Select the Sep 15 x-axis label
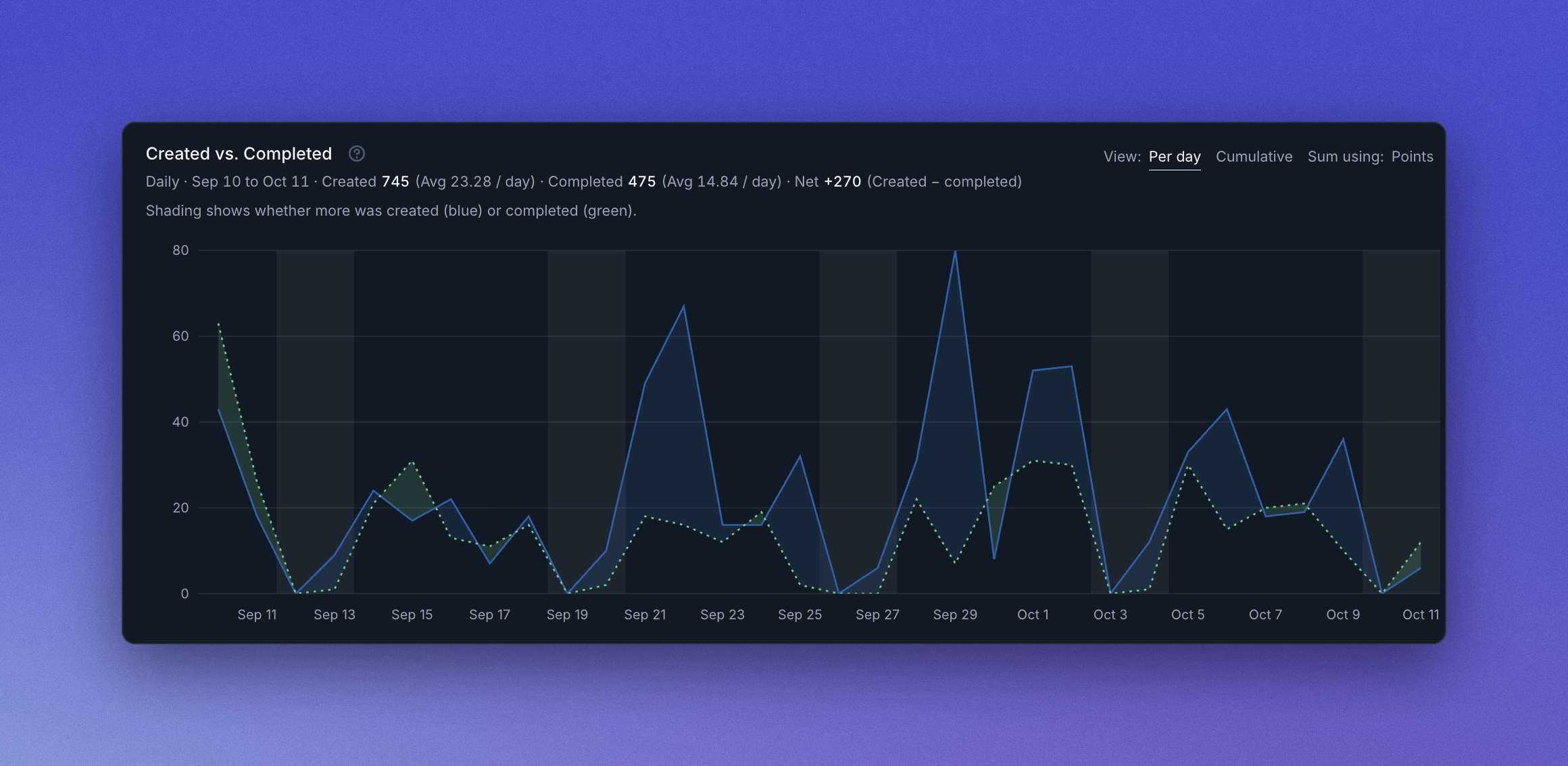 412,615
